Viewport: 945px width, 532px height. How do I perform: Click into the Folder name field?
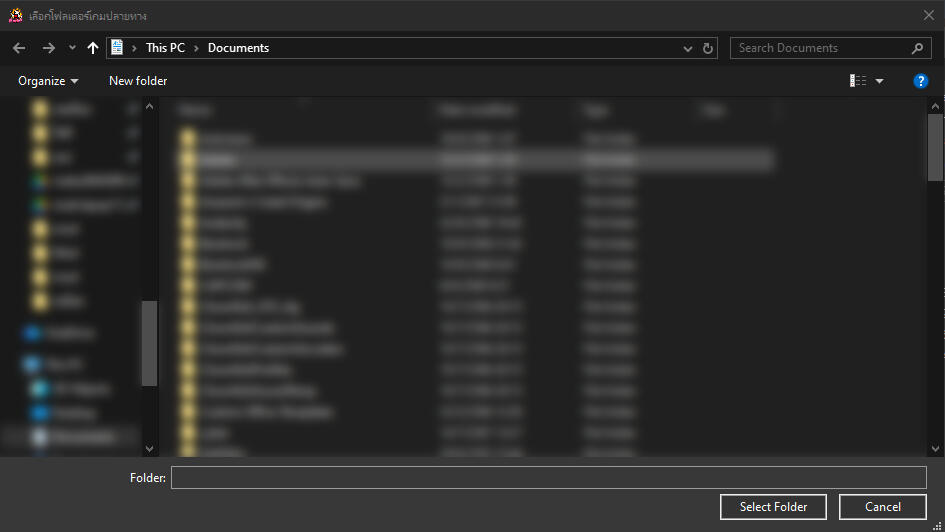(x=548, y=478)
